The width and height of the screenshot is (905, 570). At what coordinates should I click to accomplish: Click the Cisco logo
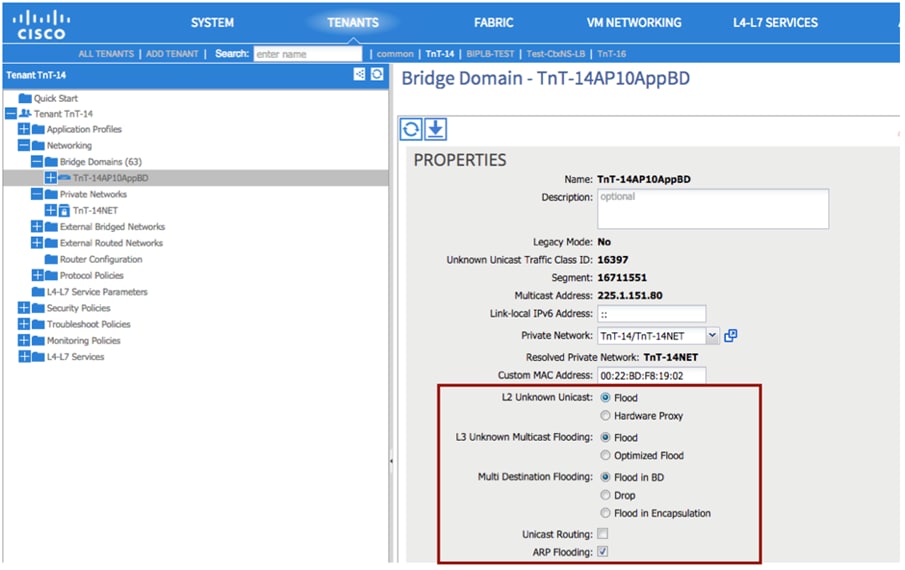pos(41,24)
